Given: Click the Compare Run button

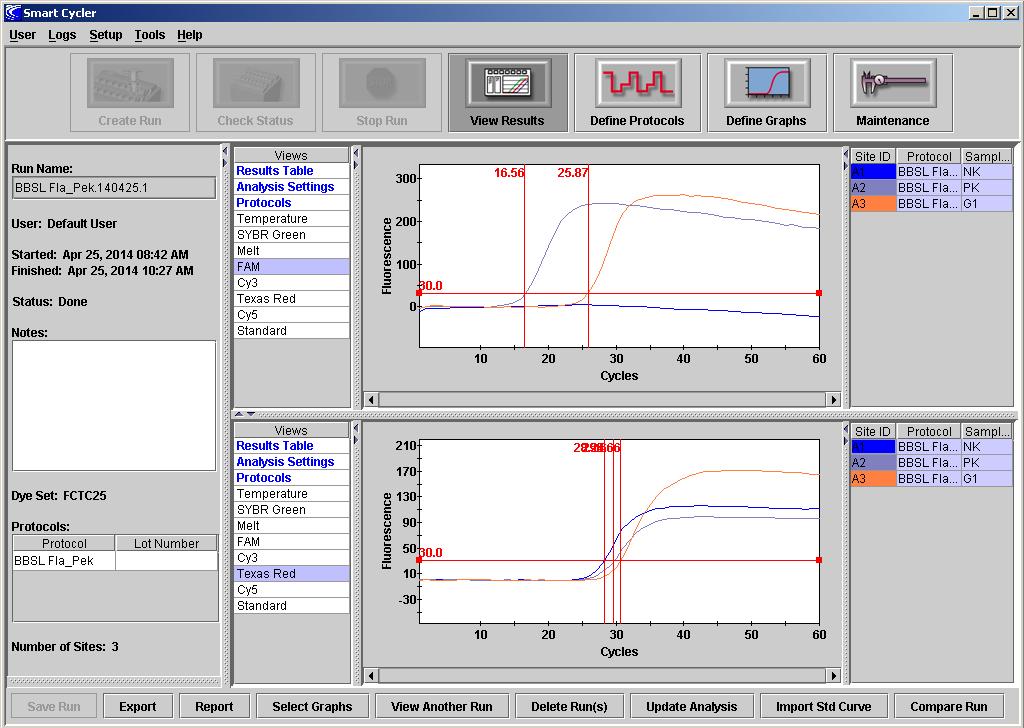Looking at the screenshot, I should tap(949, 706).
